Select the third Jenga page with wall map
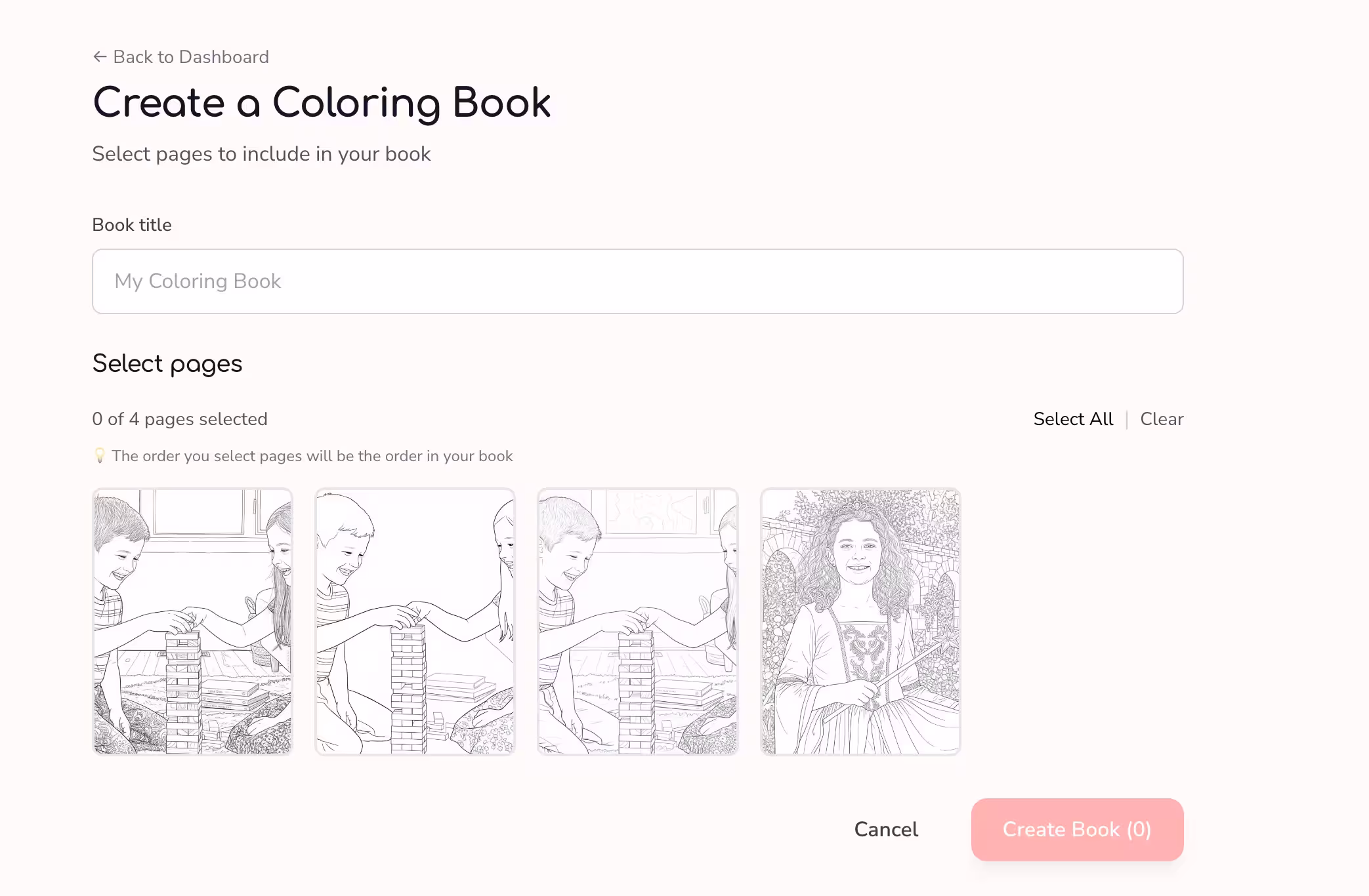The image size is (1369, 896). [x=637, y=621]
